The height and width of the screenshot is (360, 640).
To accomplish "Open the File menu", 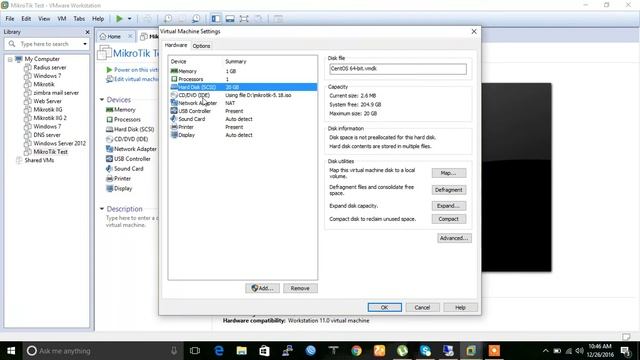I will [x=10, y=19].
